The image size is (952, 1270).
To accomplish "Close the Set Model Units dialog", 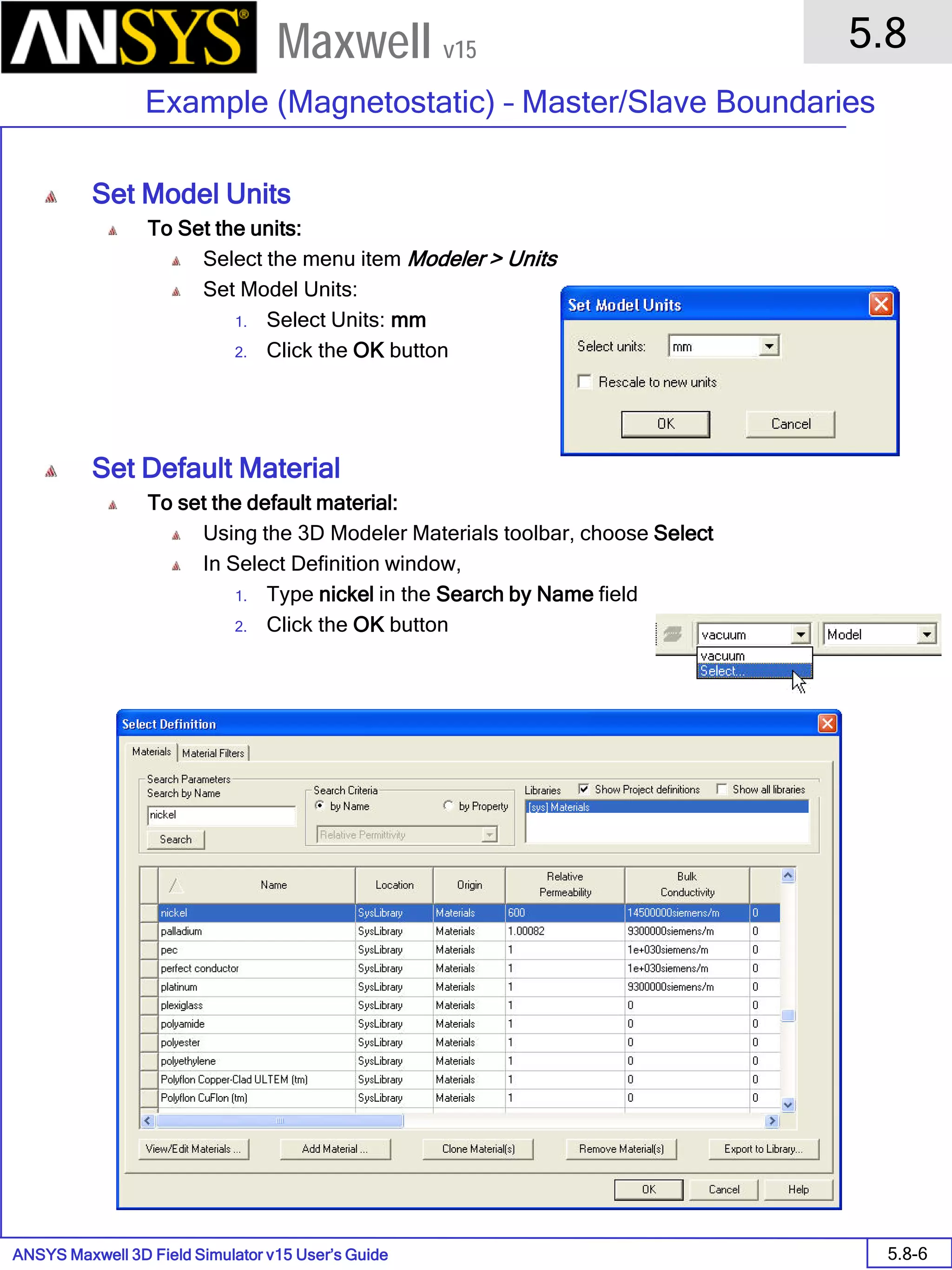I will 881,304.
